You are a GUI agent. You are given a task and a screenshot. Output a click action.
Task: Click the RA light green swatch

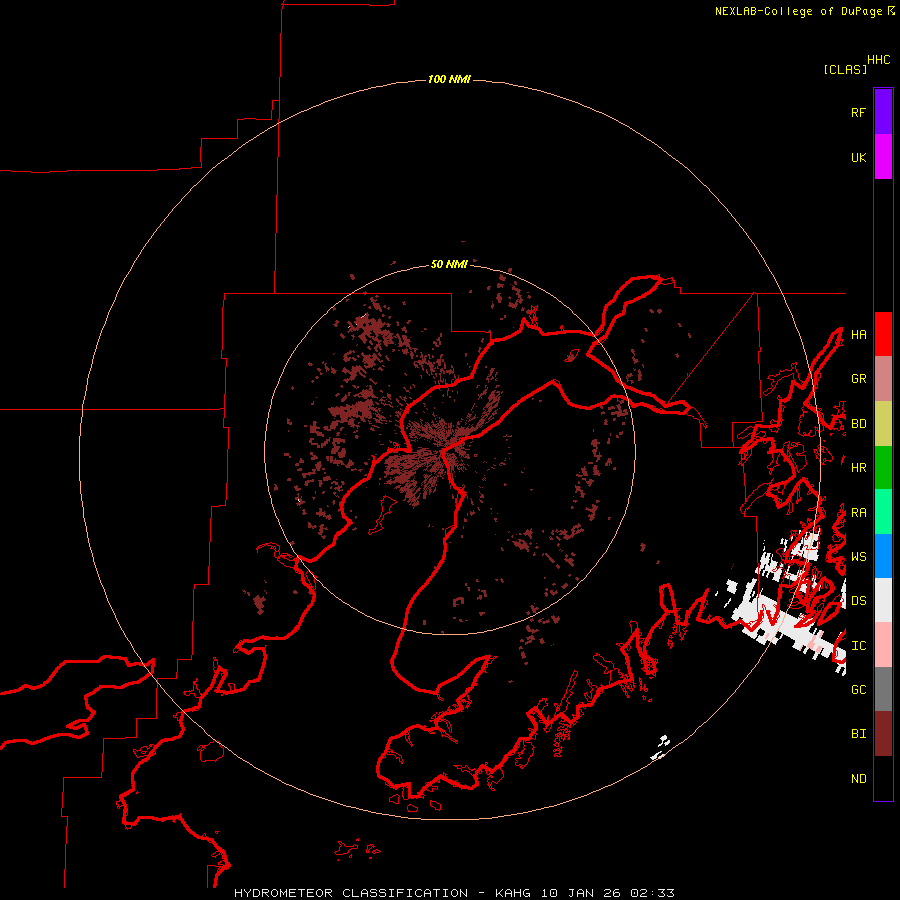coord(883,512)
